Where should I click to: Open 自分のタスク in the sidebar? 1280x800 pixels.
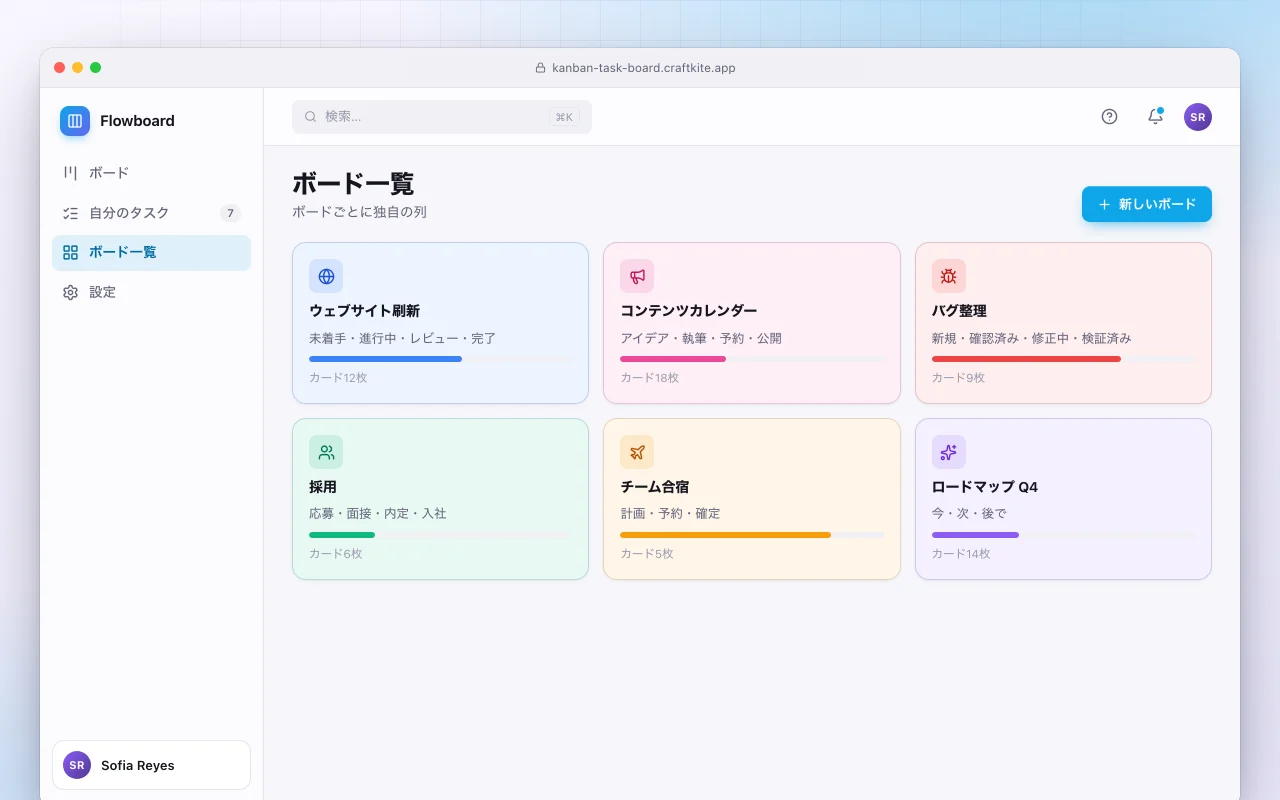point(151,213)
